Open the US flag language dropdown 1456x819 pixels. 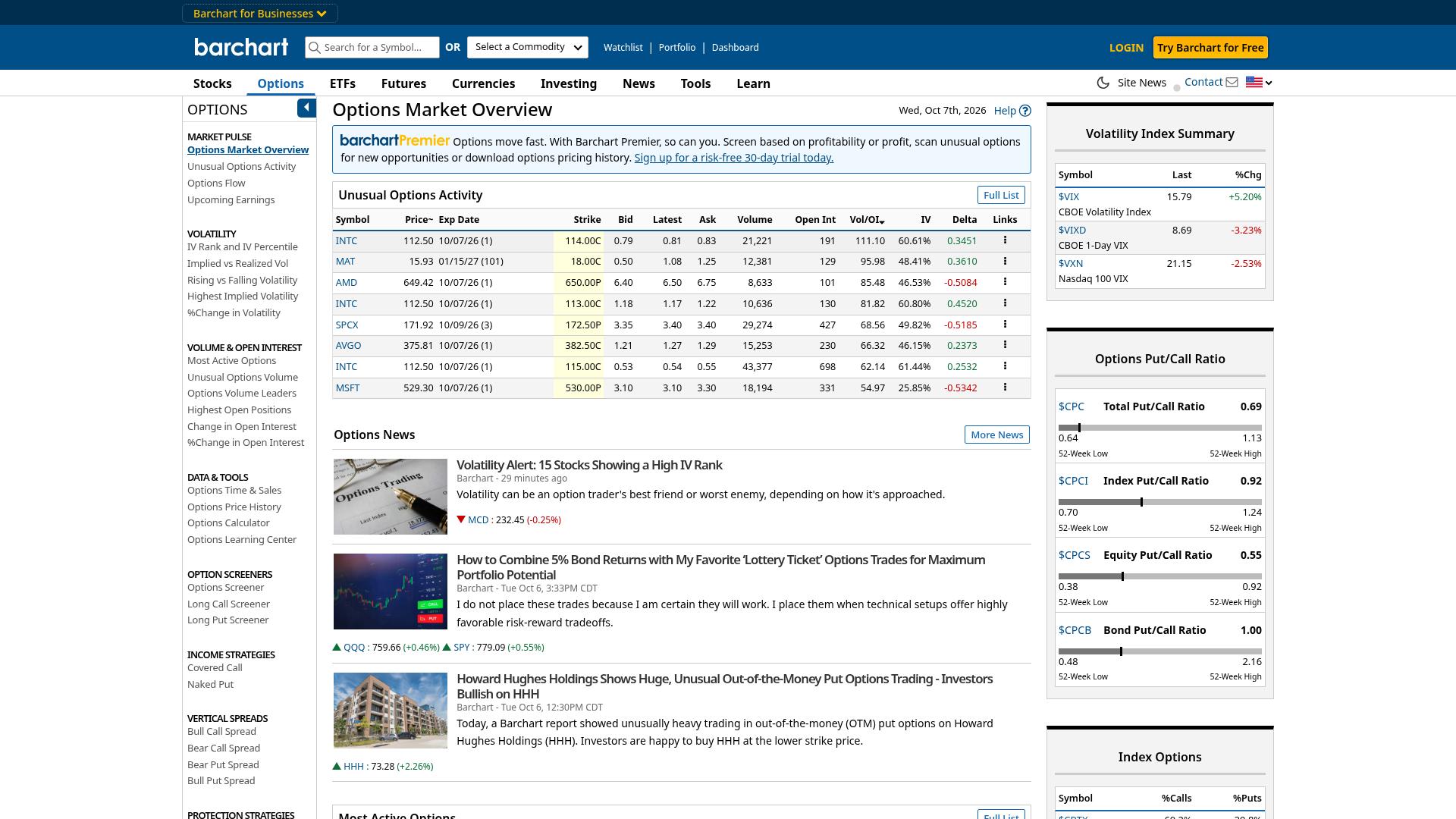point(1259,83)
